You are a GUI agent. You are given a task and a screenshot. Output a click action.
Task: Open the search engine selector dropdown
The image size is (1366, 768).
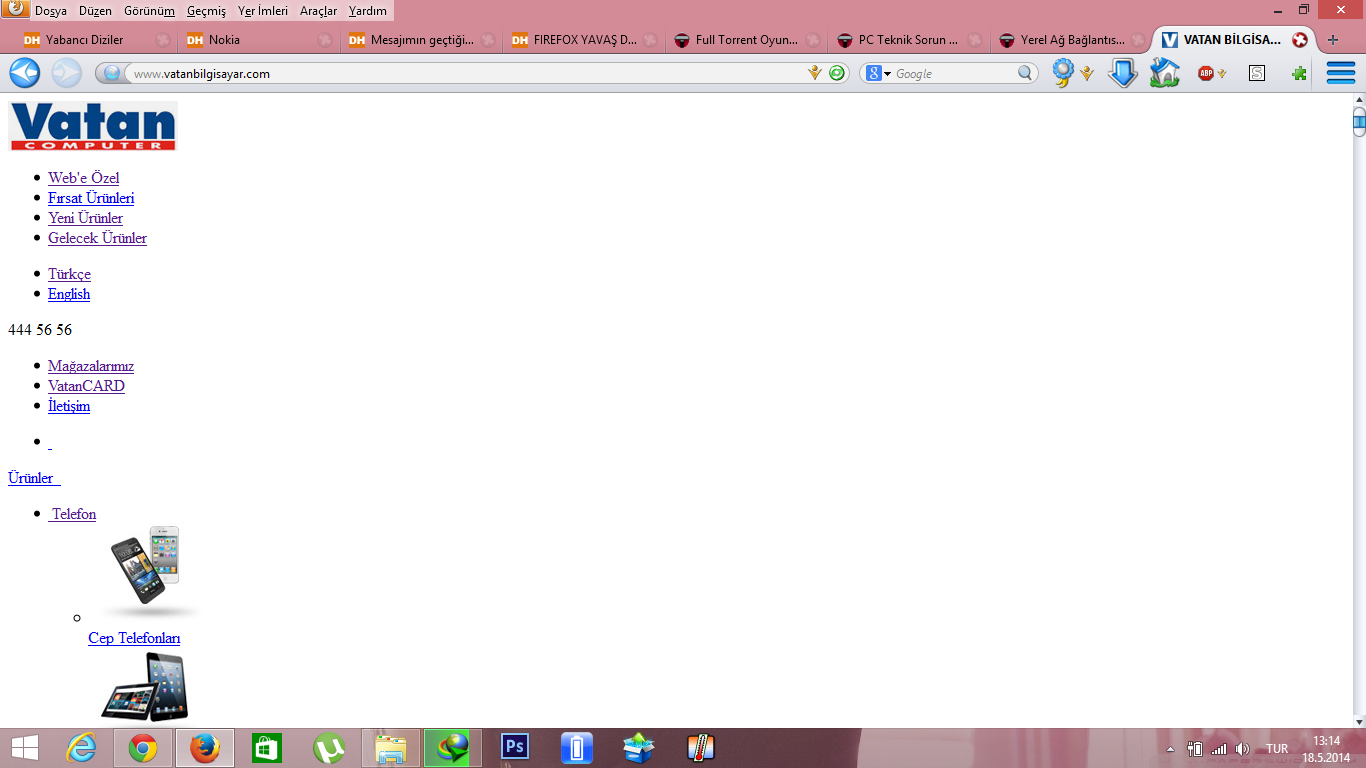pyautogui.click(x=878, y=73)
